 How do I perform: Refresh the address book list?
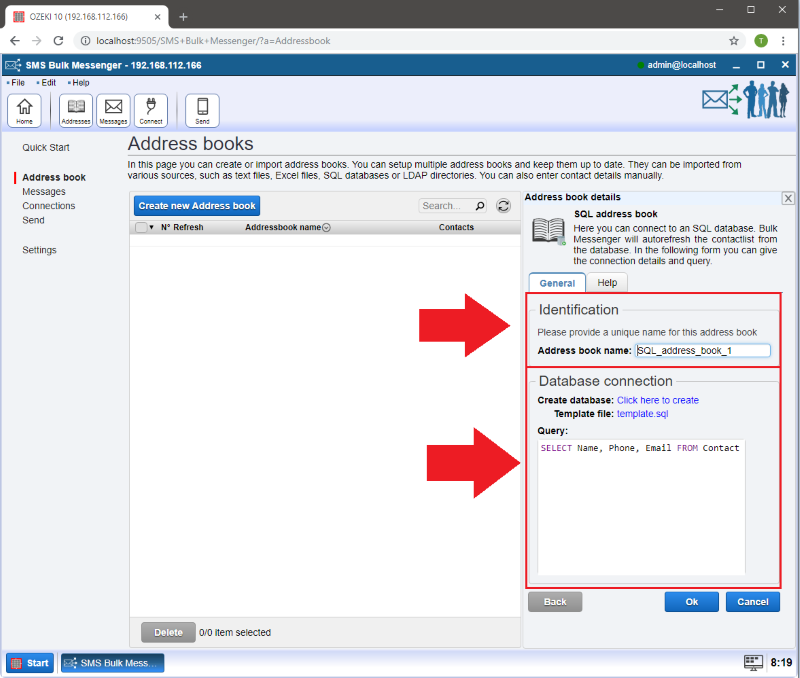tap(504, 206)
